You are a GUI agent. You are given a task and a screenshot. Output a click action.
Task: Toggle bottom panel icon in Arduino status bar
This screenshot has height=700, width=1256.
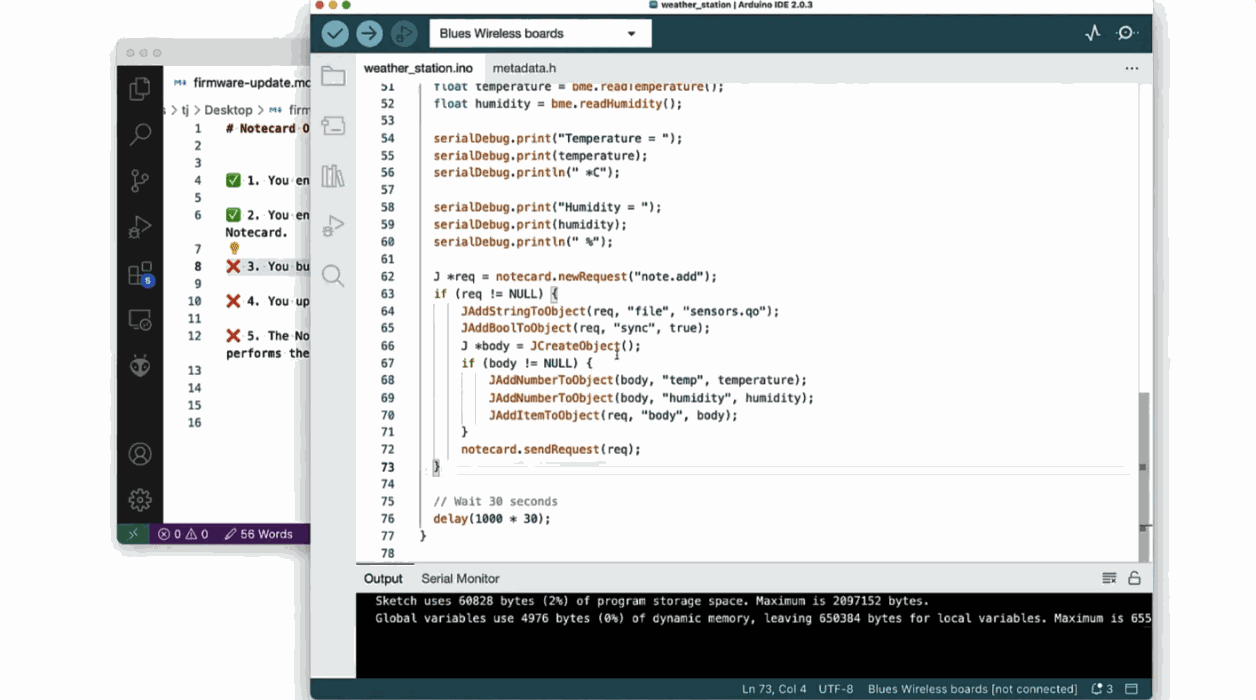tap(1132, 689)
